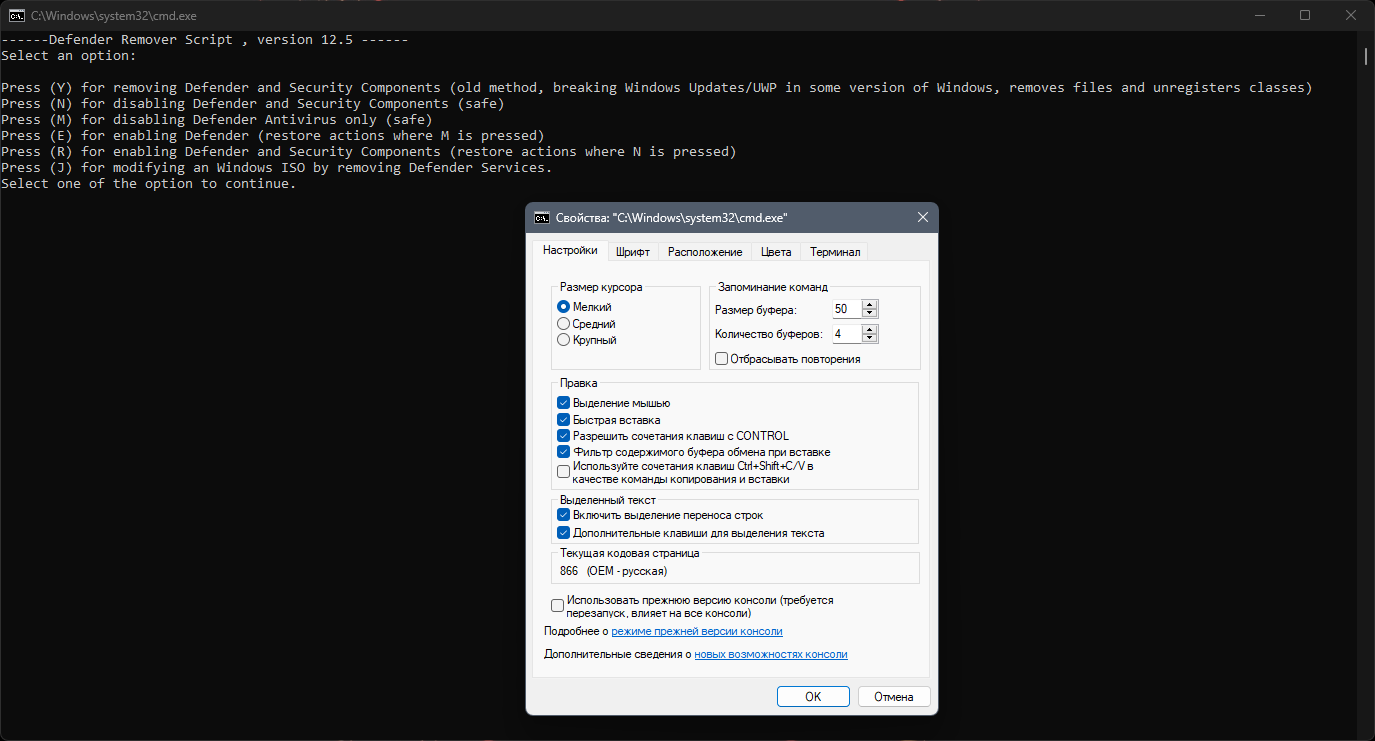Open the режиме прежней версии консоли link

[697, 632]
